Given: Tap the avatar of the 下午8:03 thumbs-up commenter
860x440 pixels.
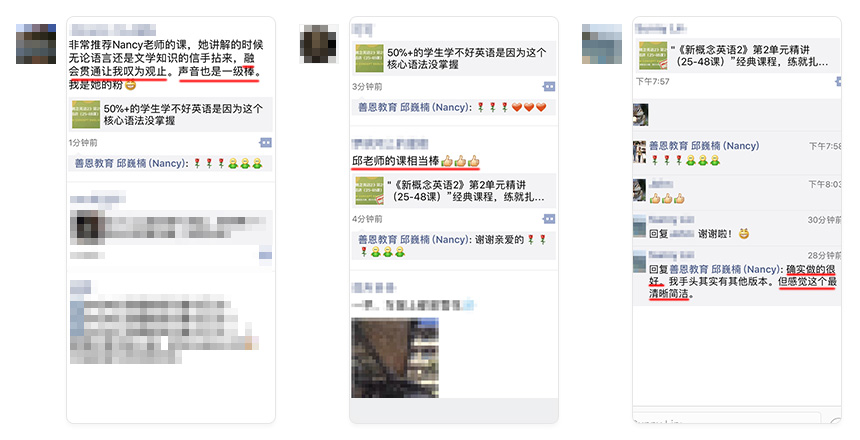Looking at the screenshot, I should [640, 190].
